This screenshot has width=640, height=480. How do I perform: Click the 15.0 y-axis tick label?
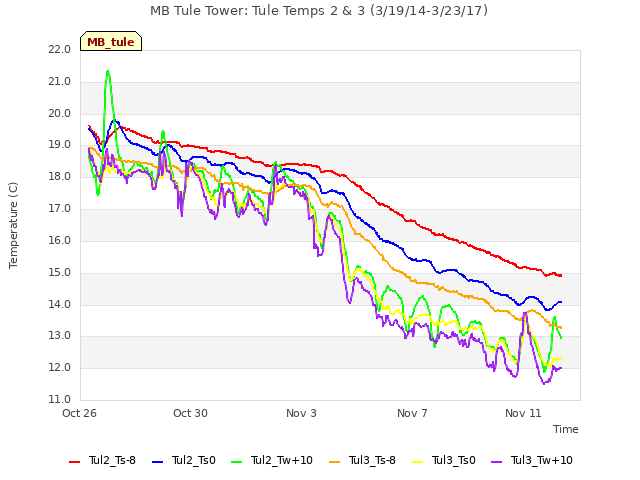pyautogui.click(x=60, y=272)
